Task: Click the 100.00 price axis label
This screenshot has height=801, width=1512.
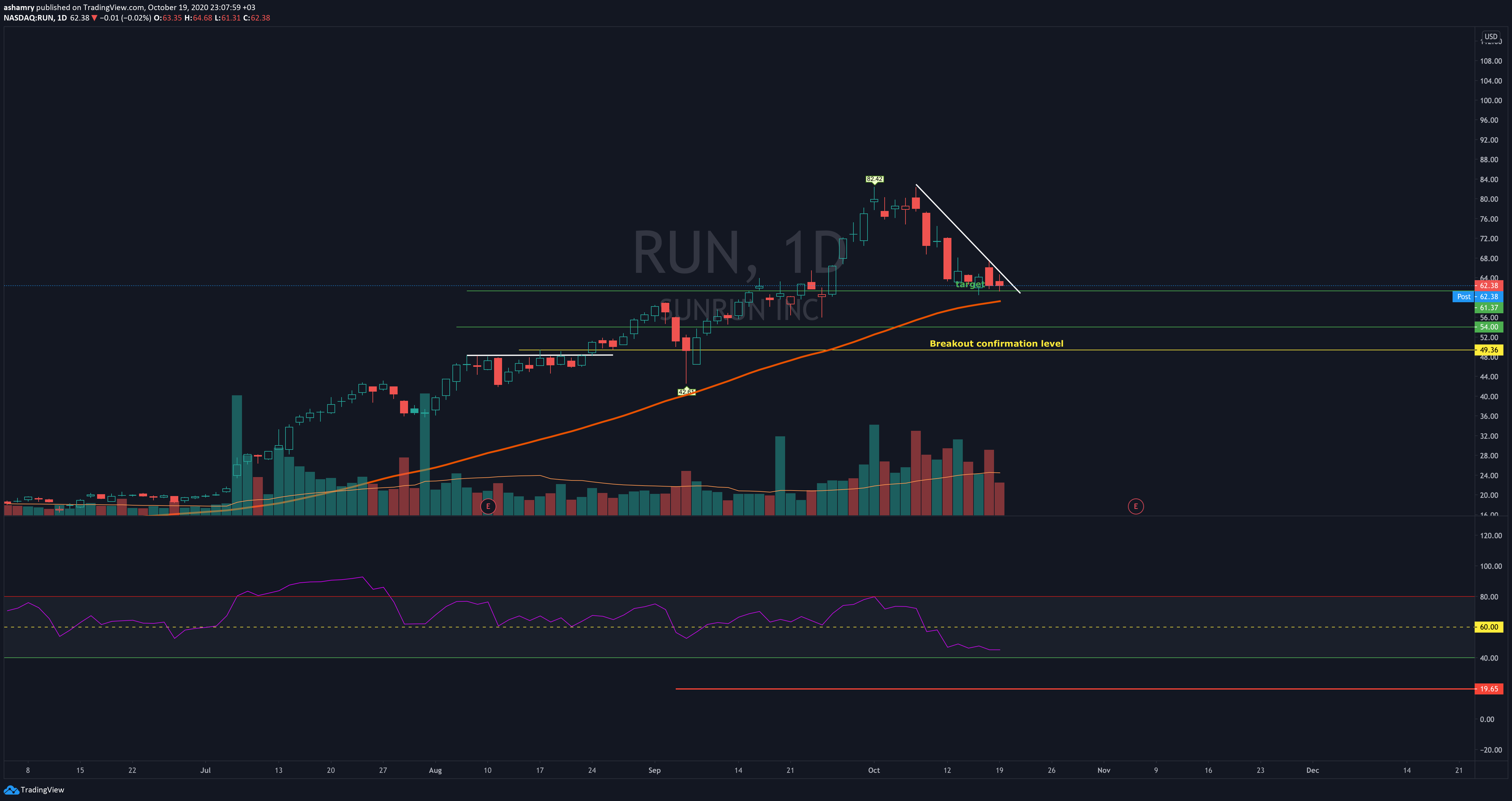Action: click(1491, 100)
